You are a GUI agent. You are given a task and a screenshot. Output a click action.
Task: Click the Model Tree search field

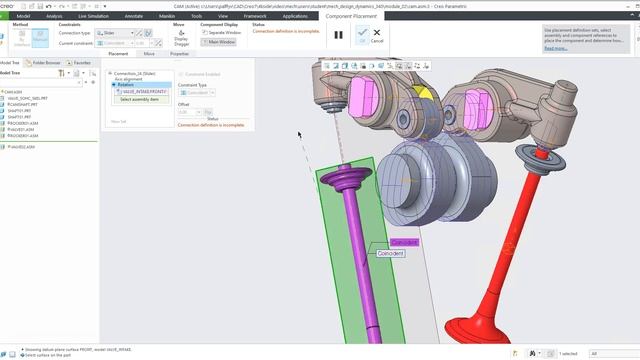point(41,82)
